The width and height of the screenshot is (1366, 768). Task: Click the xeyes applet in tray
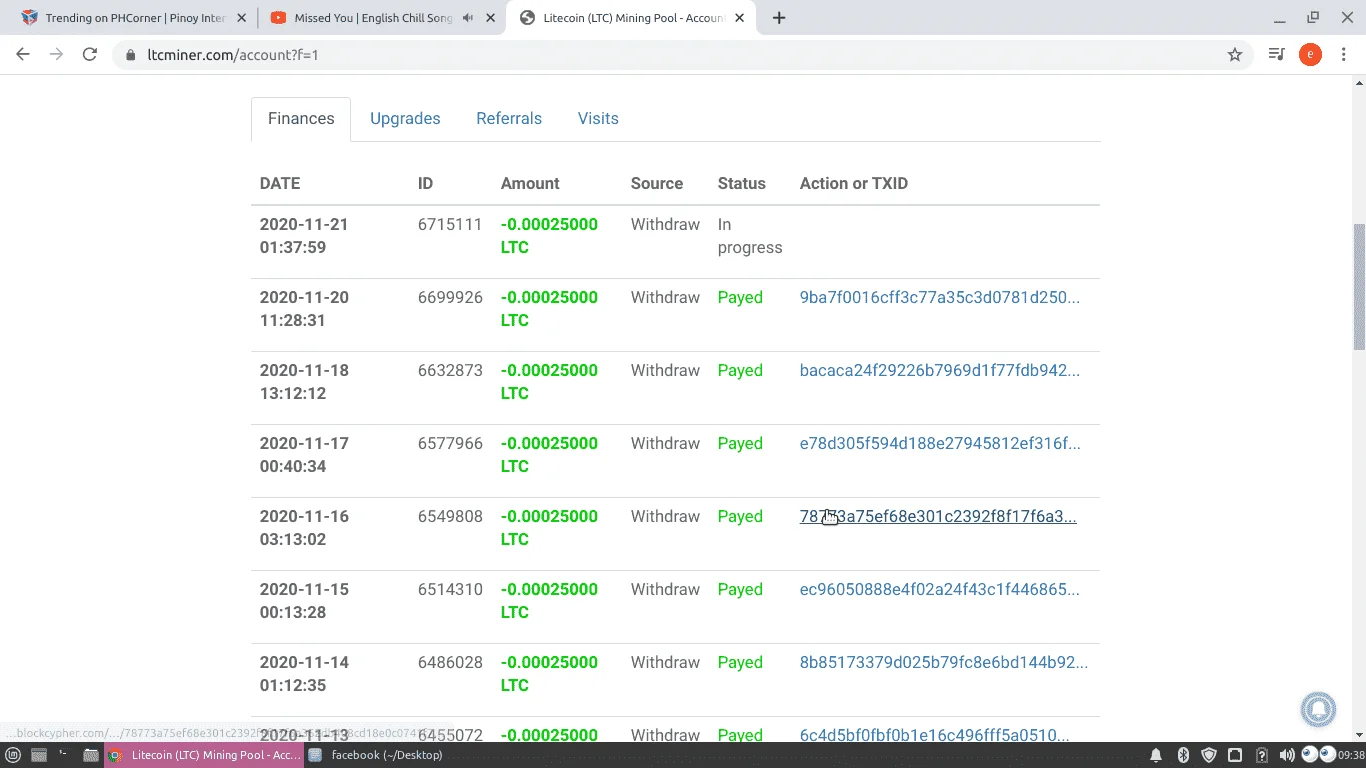tap(1318, 754)
